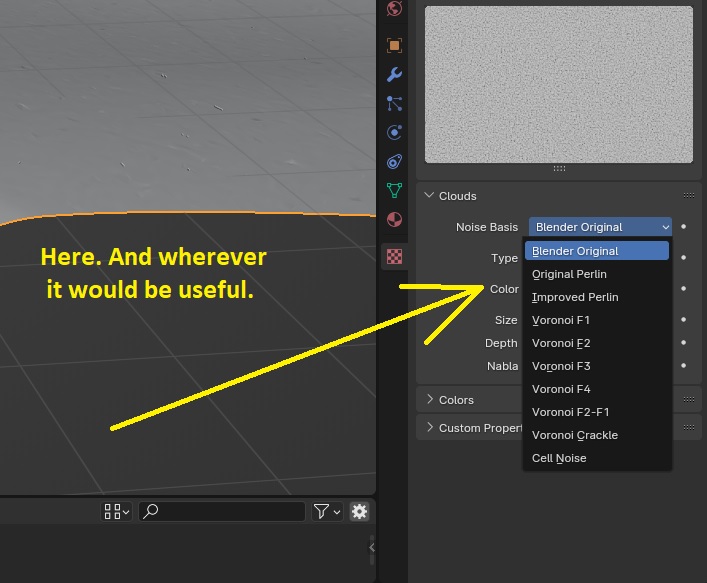Open the filter funnel dropdown
The height and width of the screenshot is (583, 707).
[327, 511]
